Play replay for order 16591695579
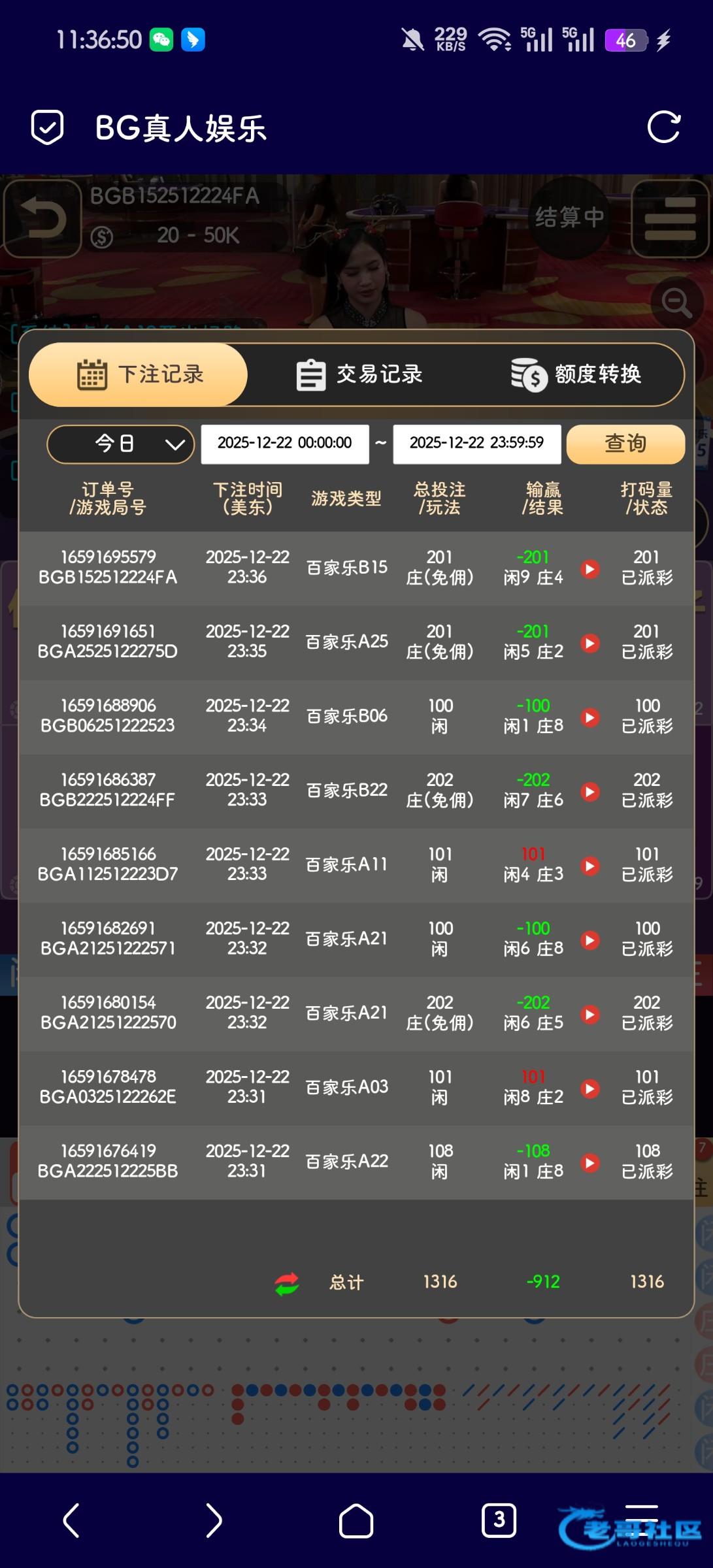Screen dimensions: 713x1568 [x=590, y=568]
